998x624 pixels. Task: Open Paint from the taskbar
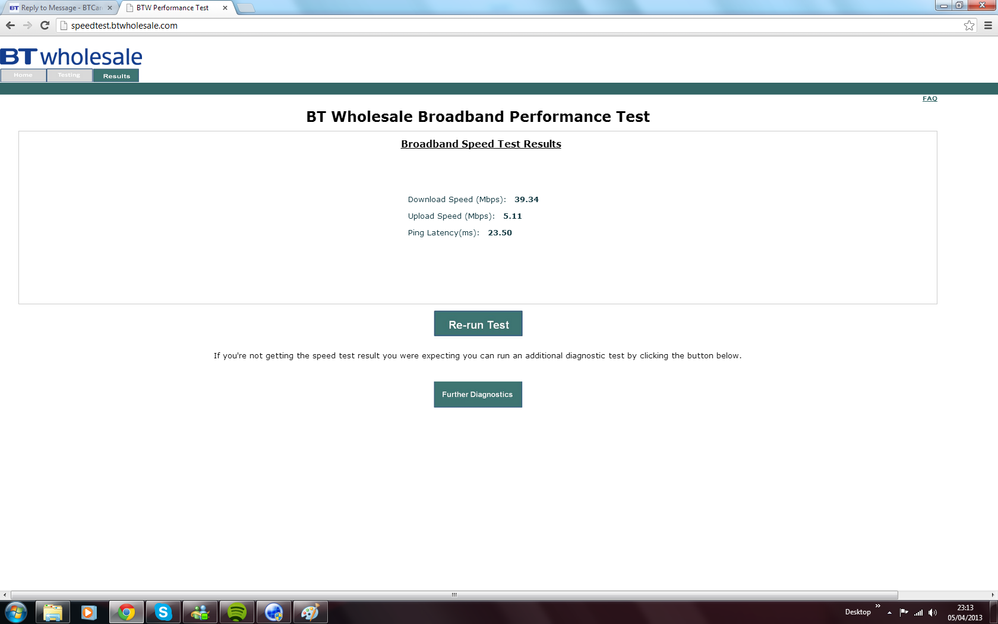click(x=310, y=612)
